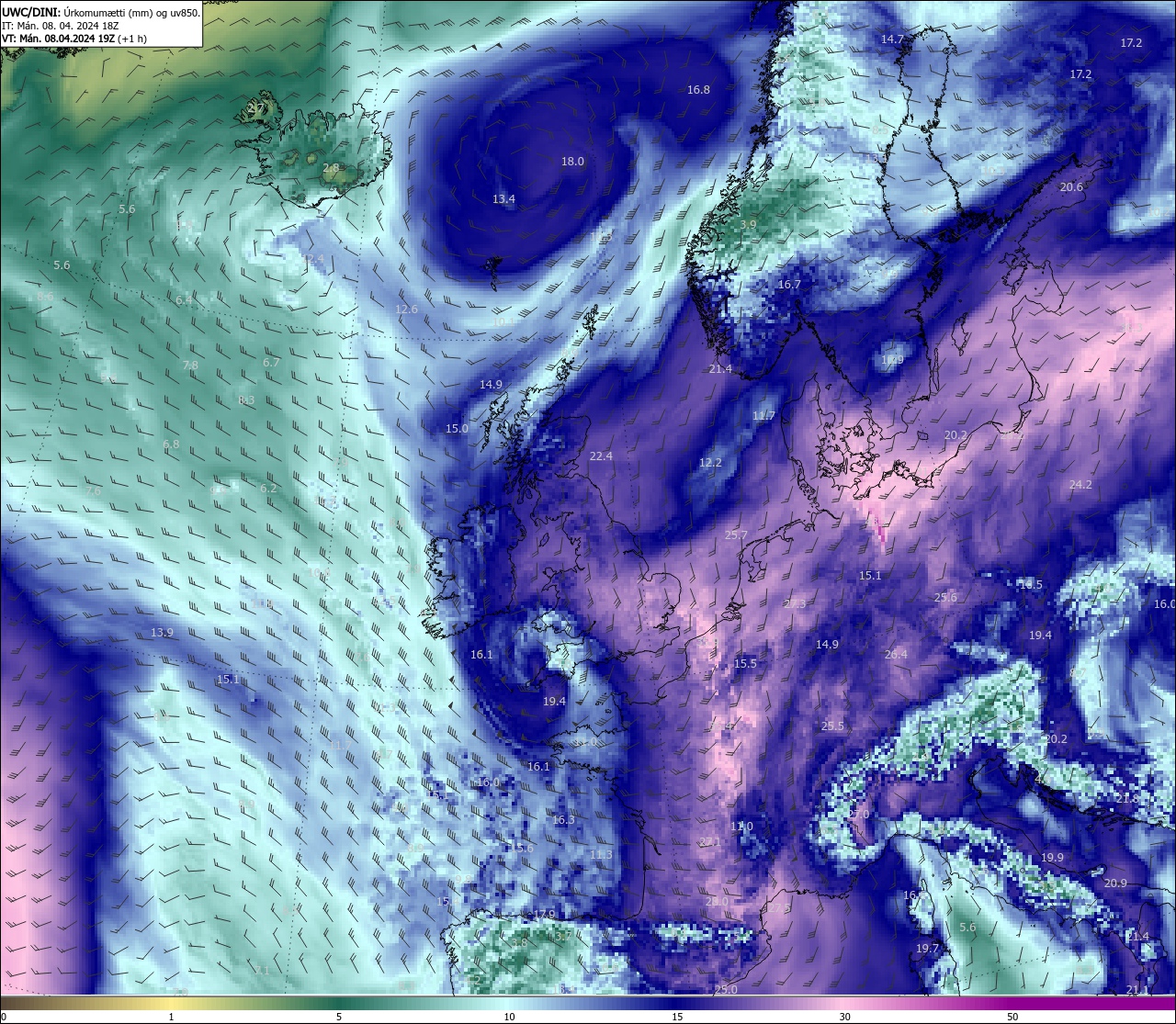Click the '20.9' value on the map

point(1115,883)
